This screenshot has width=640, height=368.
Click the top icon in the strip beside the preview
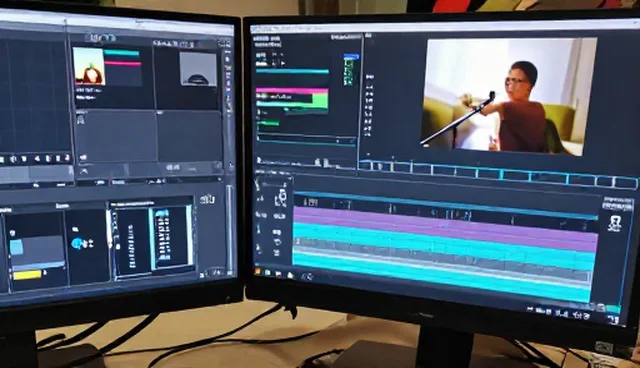pyautogui.click(x=369, y=77)
